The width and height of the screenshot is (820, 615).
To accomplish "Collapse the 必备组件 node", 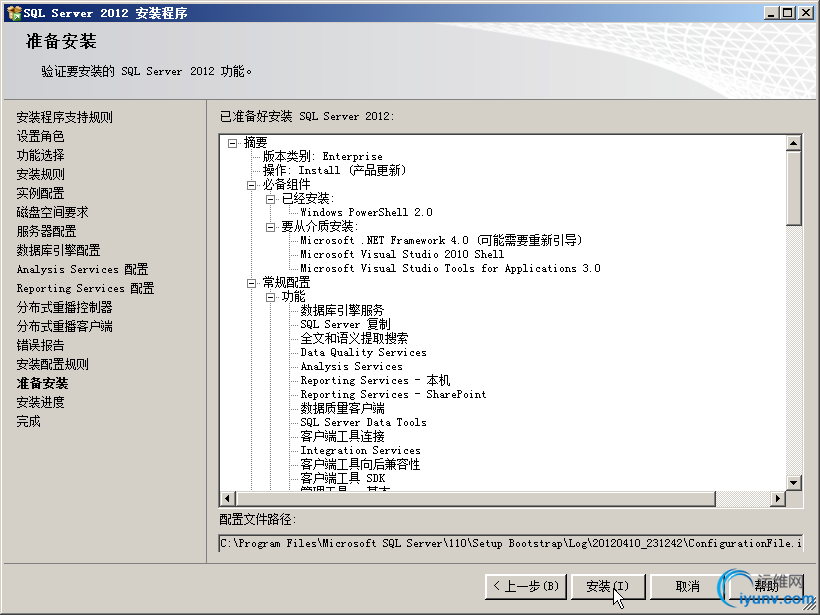I will click(252, 185).
